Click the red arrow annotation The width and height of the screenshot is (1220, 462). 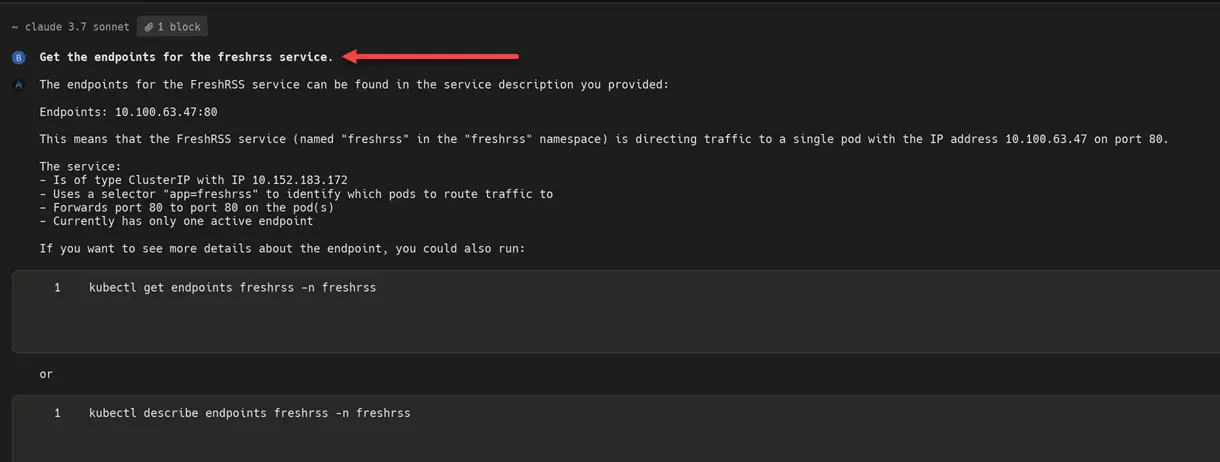430,57
